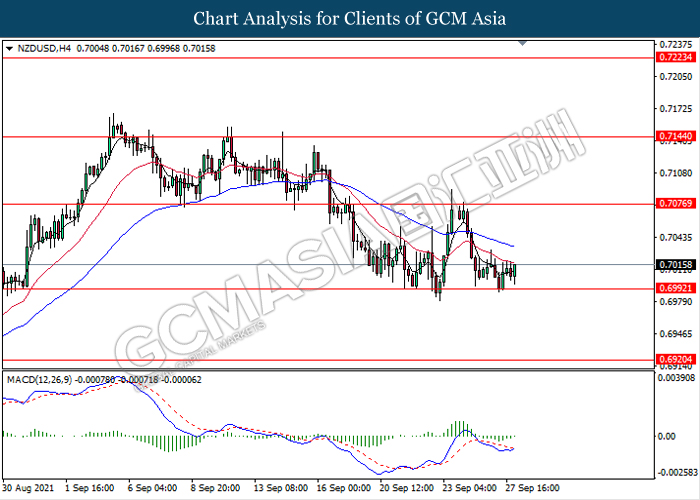
Task: Click the -0.002583 MACD axis value
Action: pyautogui.click(x=677, y=472)
